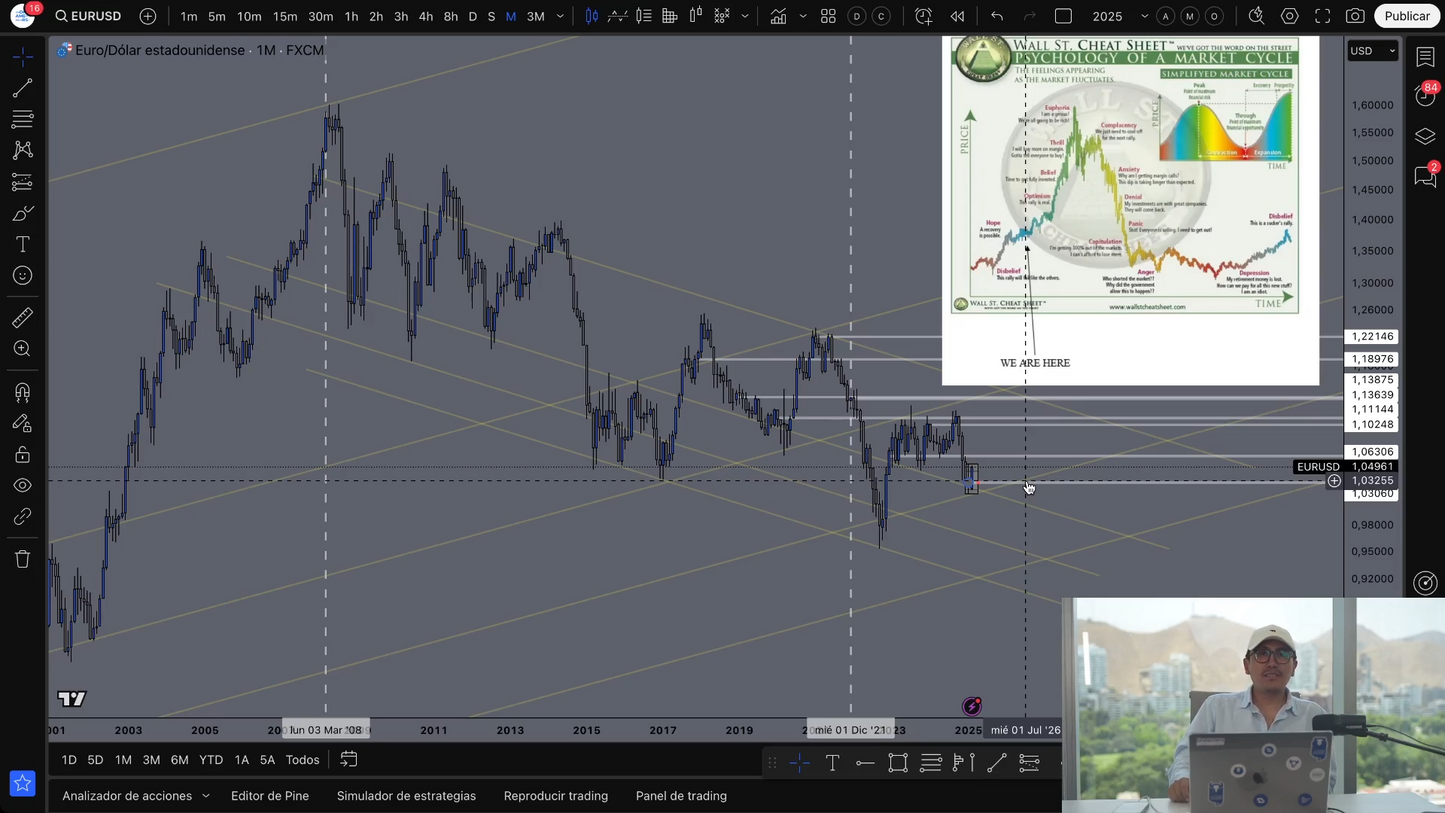Select the ruler measure tool
This screenshot has width=1445, height=813.
tap(22, 318)
